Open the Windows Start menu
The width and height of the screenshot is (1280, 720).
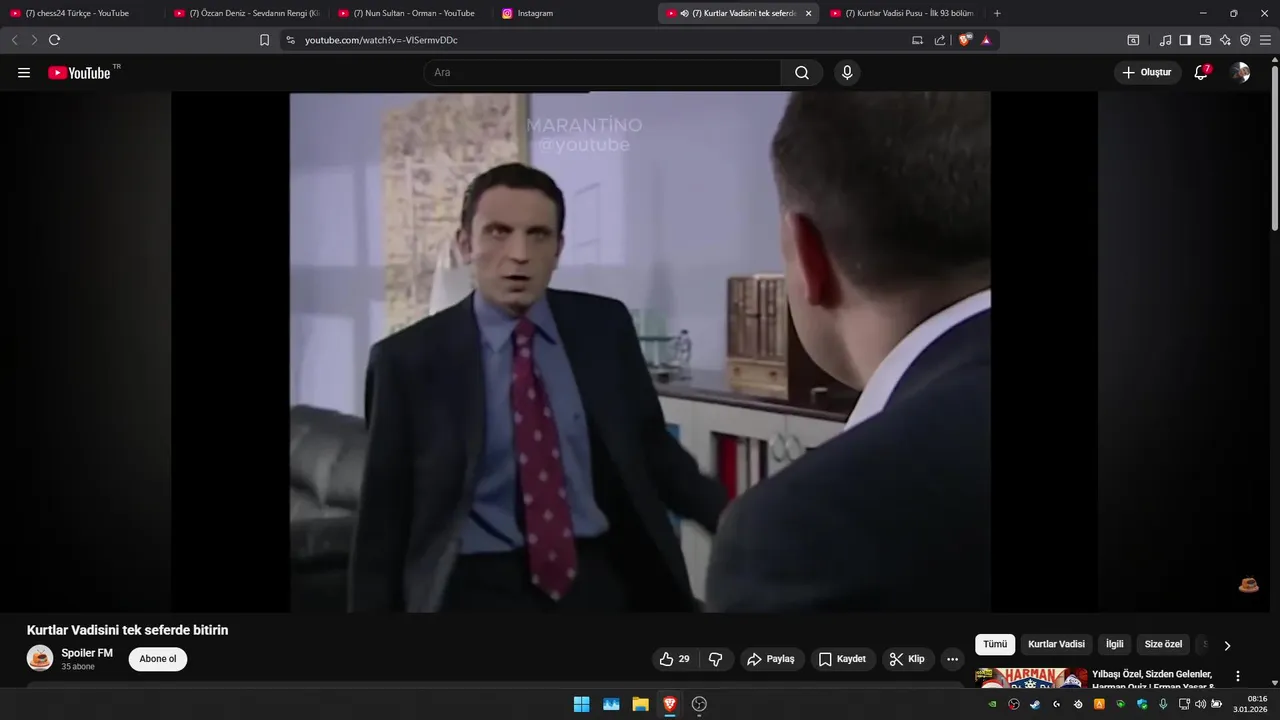[581, 704]
